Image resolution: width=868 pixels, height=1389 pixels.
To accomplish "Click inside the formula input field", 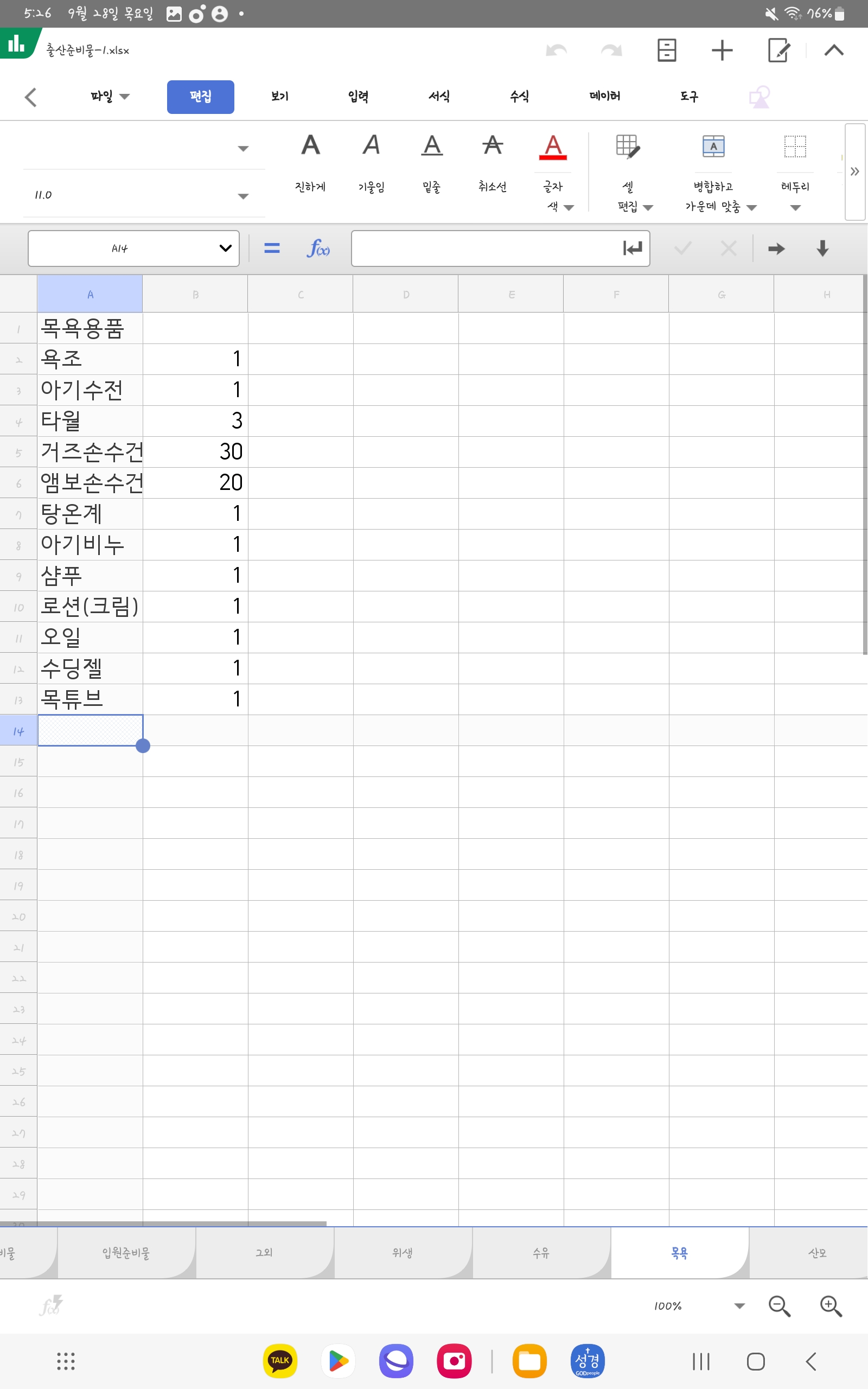I will 485,249.
